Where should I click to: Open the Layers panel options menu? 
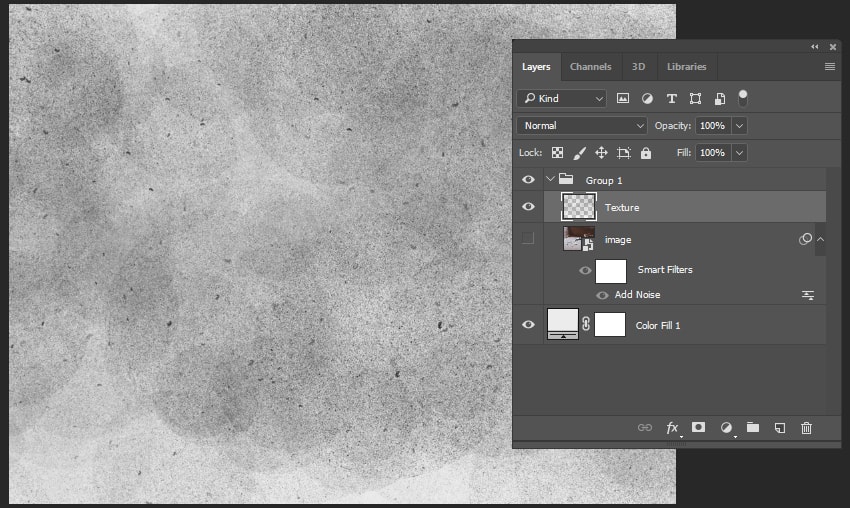point(829,67)
